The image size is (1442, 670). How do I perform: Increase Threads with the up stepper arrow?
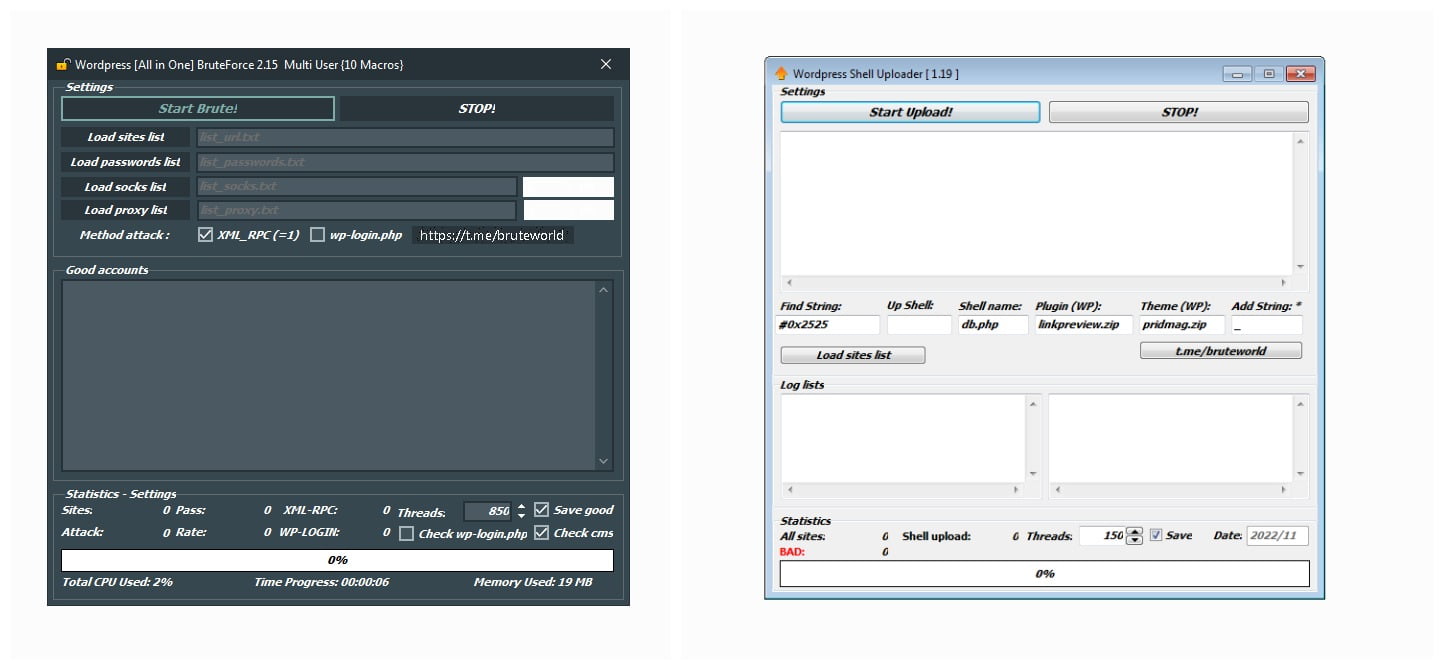(x=521, y=505)
